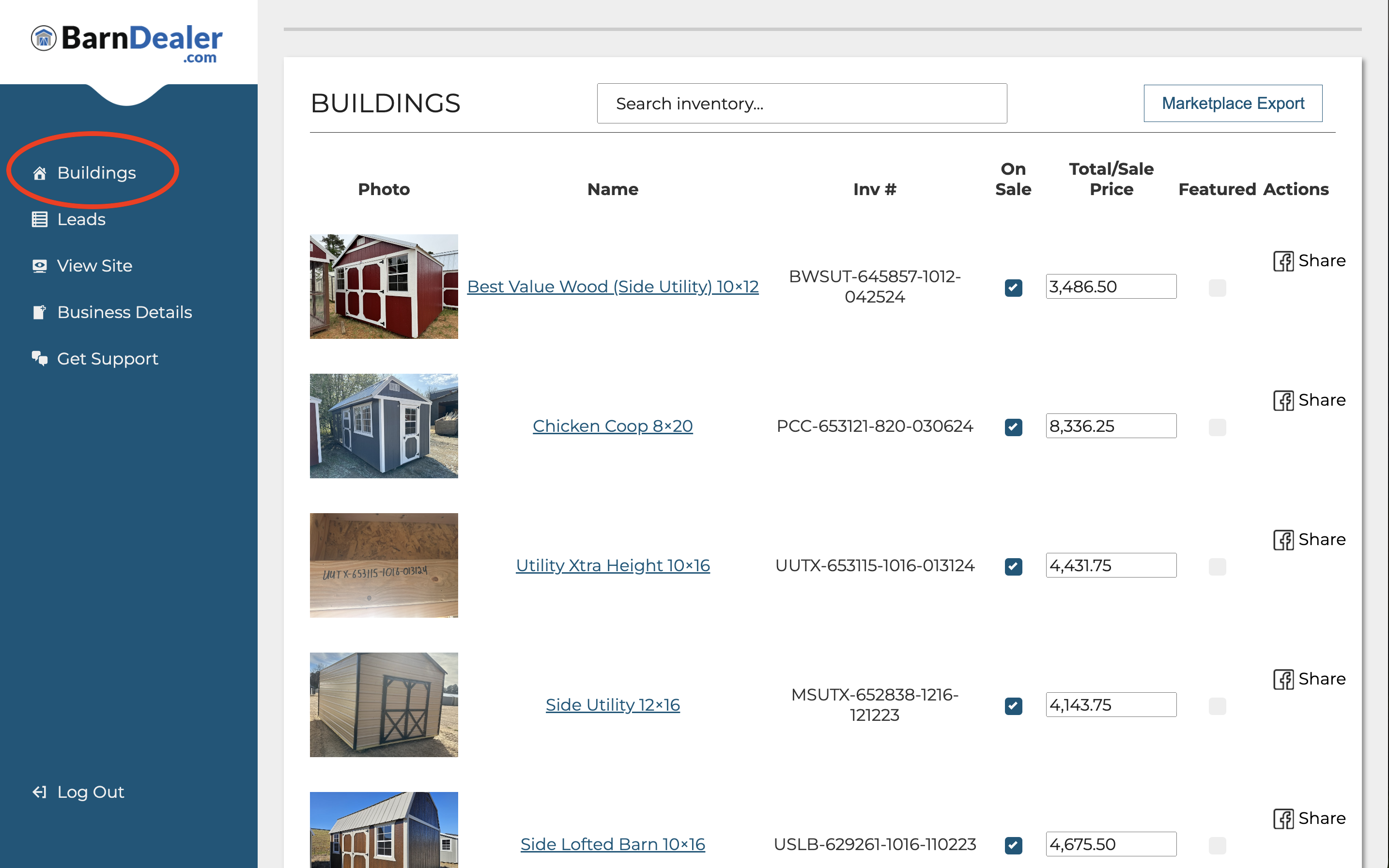The width and height of the screenshot is (1389, 868).
Task: Click the Leads list icon
Action: pos(40,219)
